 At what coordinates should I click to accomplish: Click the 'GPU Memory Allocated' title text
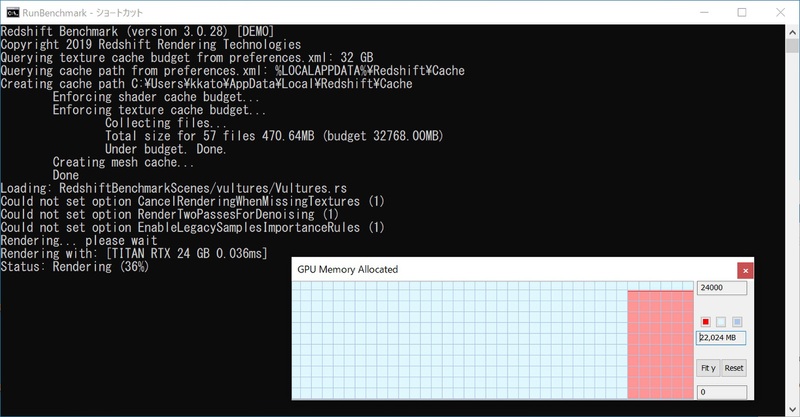point(347,269)
